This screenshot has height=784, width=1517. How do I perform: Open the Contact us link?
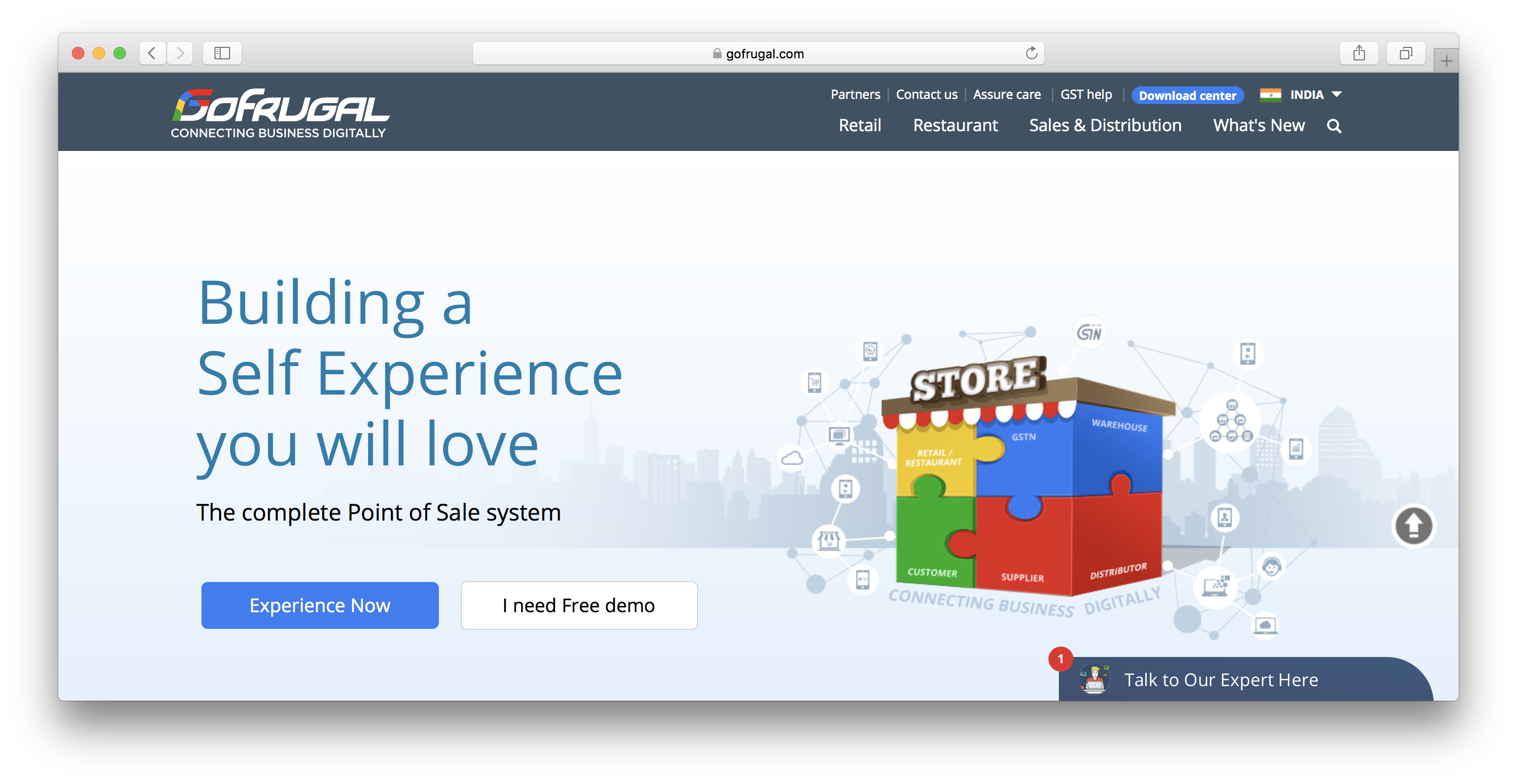[926, 94]
